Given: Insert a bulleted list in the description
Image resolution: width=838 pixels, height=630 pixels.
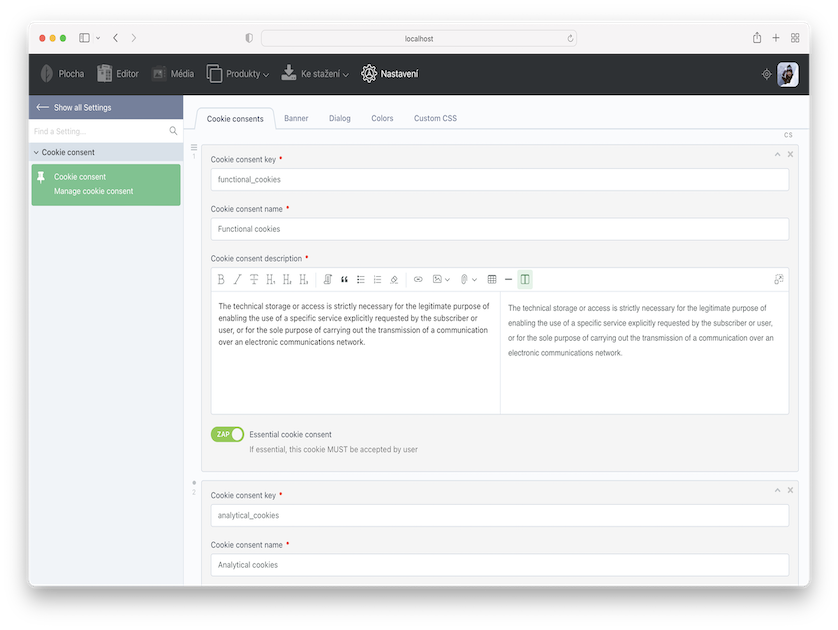Looking at the screenshot, I should pos(361,279).
